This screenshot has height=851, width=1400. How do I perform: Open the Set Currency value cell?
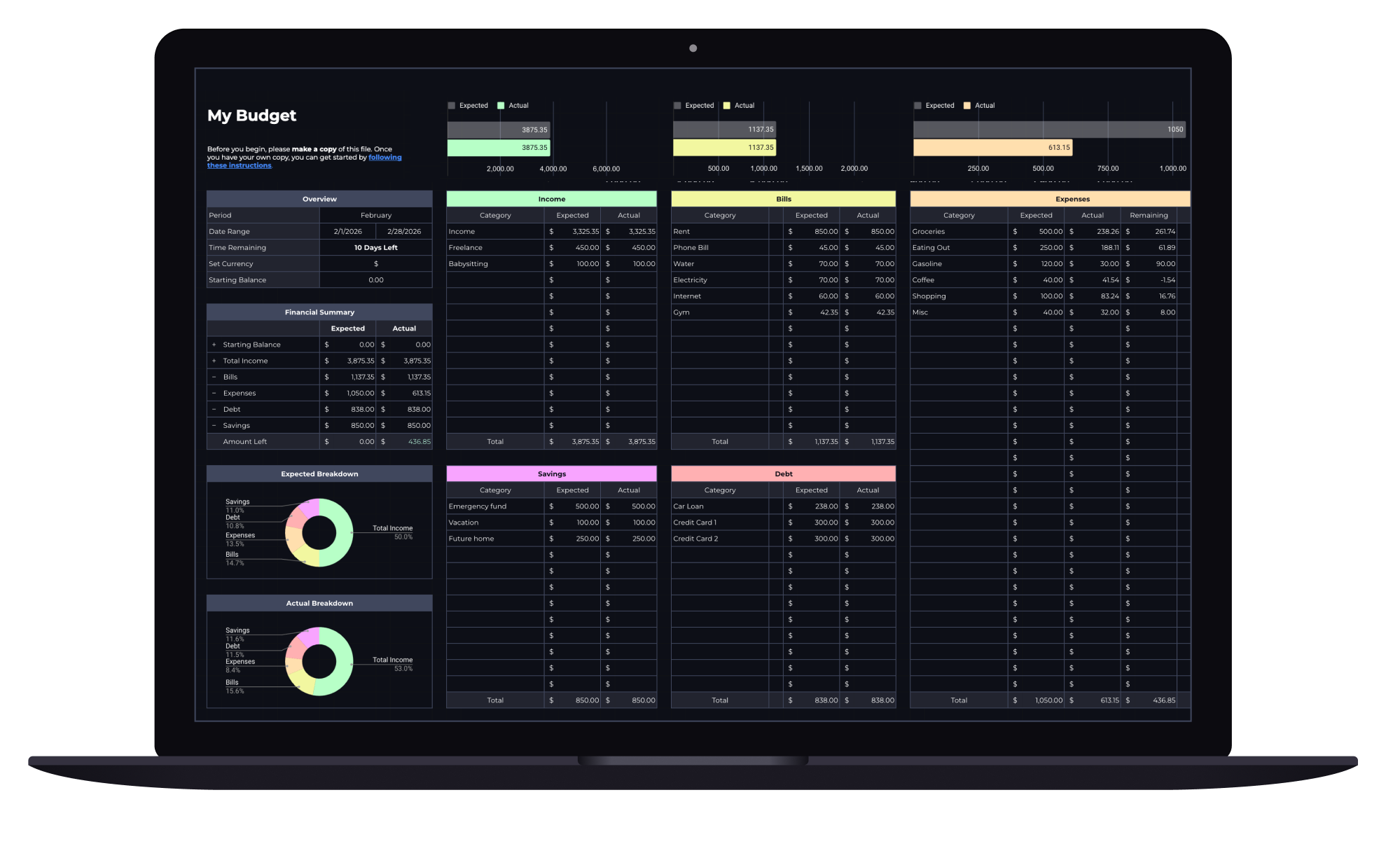(376, 263)
